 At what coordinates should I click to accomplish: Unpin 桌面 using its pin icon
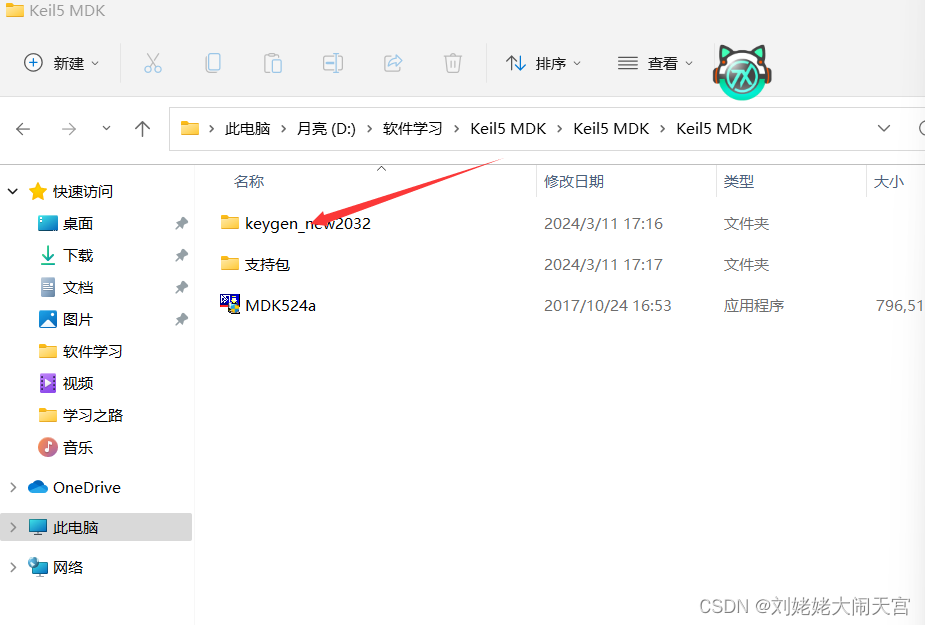tap(181, 224)
